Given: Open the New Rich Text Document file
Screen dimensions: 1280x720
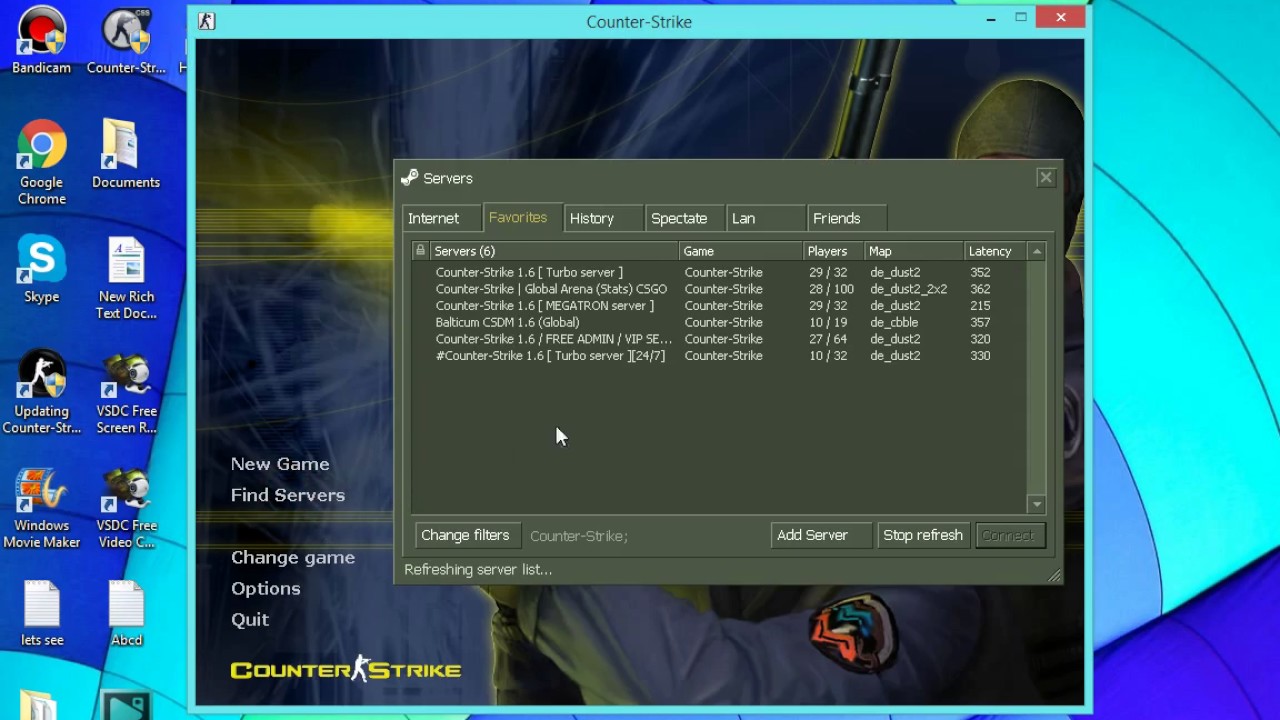Looking at the screenshot, I should (126, 277).
